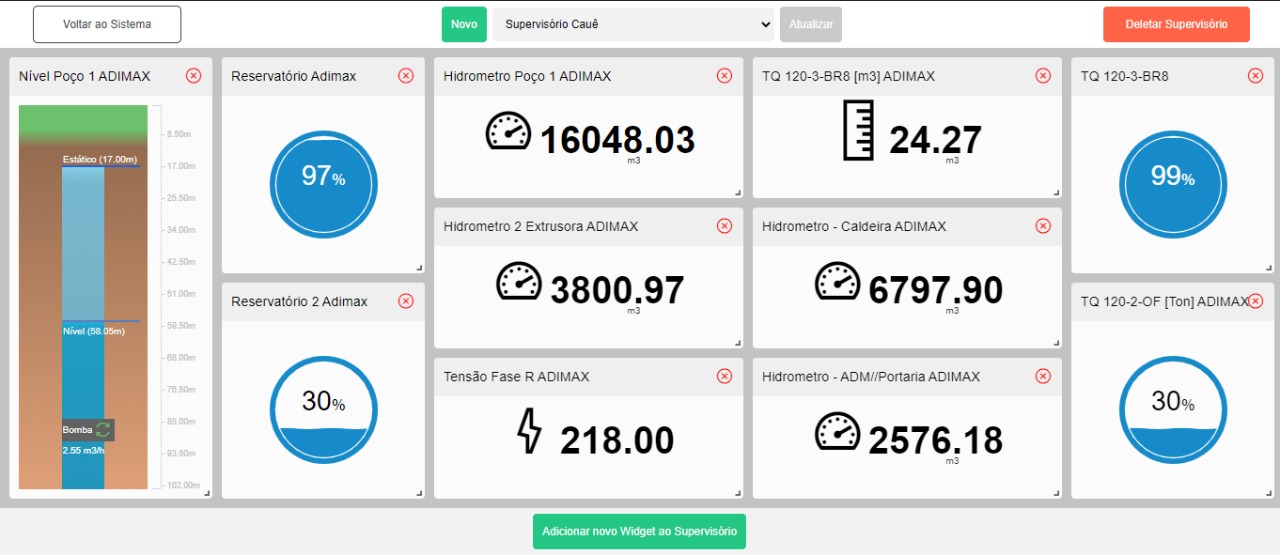Close the Reservatório Adimax widget
Screen dimensions: 1280x555
[x=405, y=76]
